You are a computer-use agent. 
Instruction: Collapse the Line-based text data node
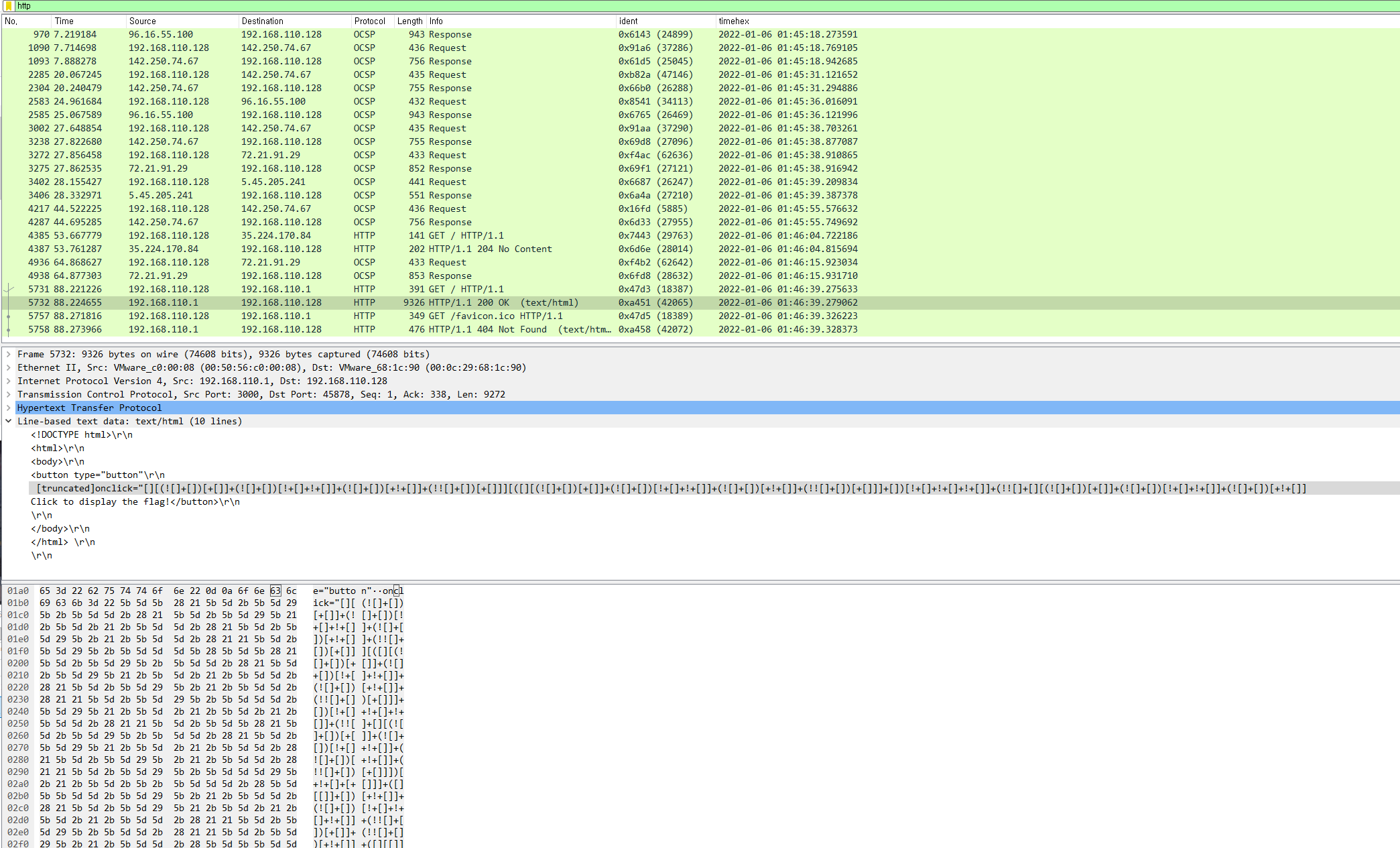click(8, 421)
